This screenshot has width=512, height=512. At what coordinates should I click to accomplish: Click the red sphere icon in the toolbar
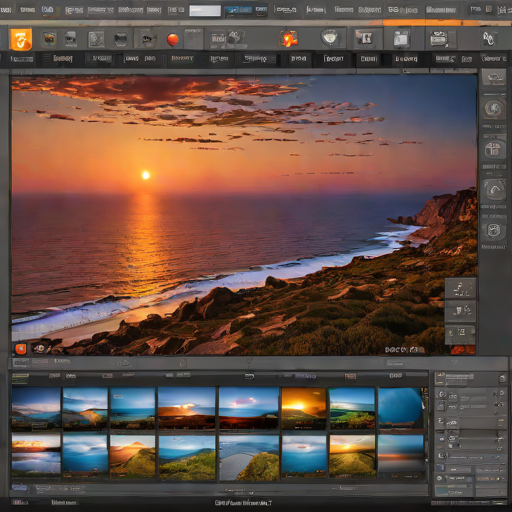pyautogui.click(x=172, y=39)
